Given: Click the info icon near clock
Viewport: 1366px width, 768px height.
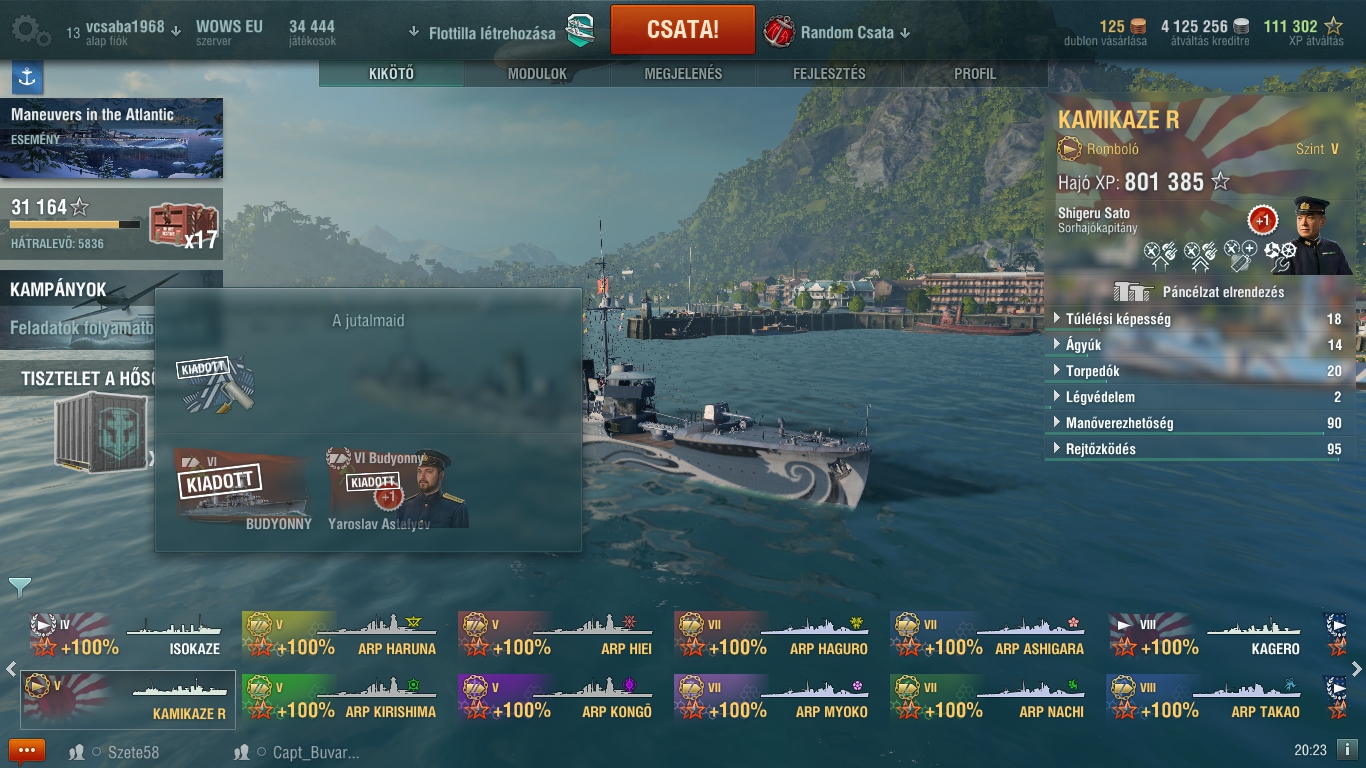Looking at the screenshot, I should pyautogui.click(x=1346, y=749).
